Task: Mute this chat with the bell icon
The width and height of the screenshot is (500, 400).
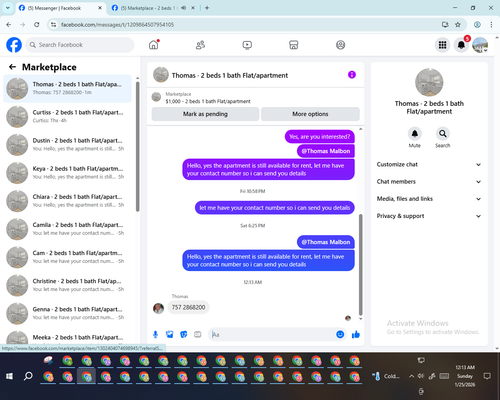Action: tap(415, 134)
